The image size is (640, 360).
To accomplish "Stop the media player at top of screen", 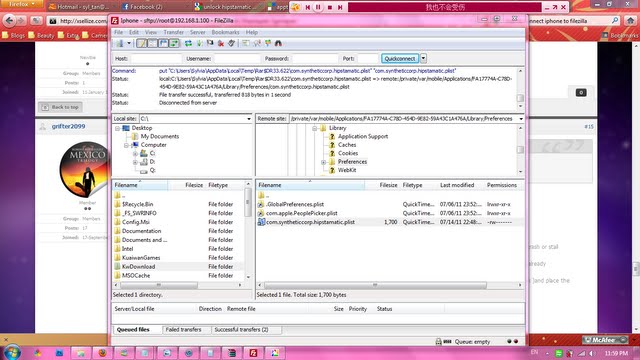I will [330, 7].
